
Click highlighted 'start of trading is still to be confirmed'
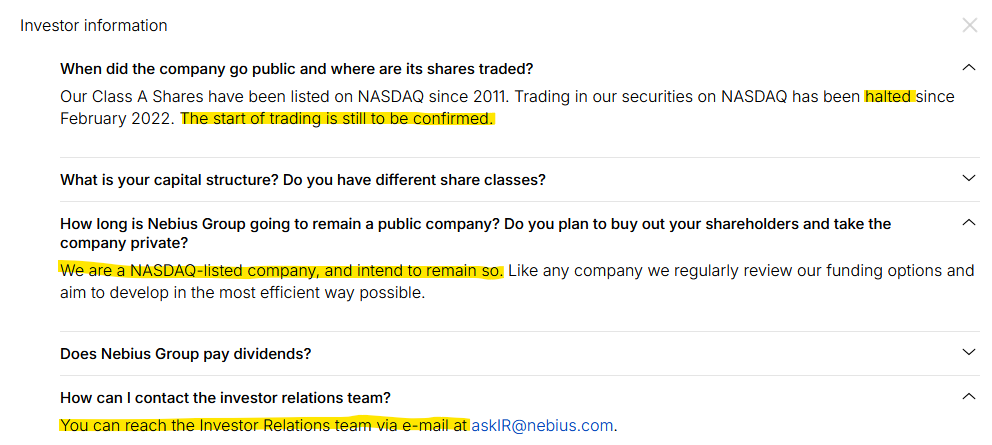pyautogui.click(x=338, y=119)
